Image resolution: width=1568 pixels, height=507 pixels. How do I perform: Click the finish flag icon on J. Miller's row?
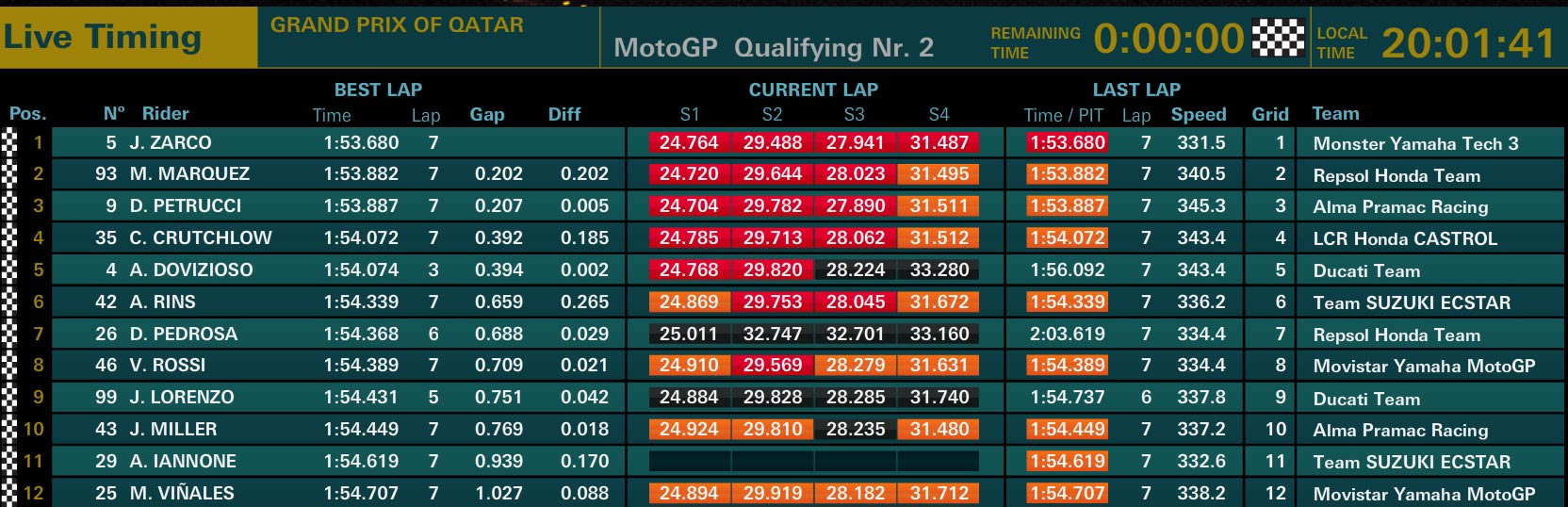click(x=9, y=429)
